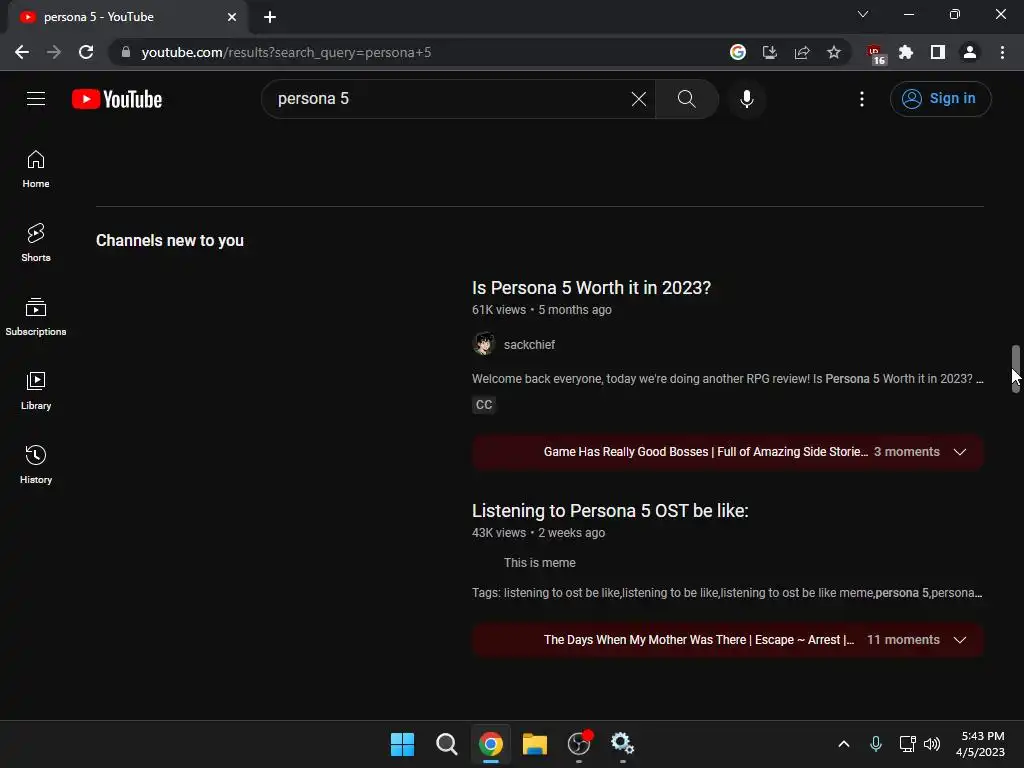Open 'This is meme' channel link
Image resolution: width=1024 pixels, height=768 pixels.
[539, 563]
